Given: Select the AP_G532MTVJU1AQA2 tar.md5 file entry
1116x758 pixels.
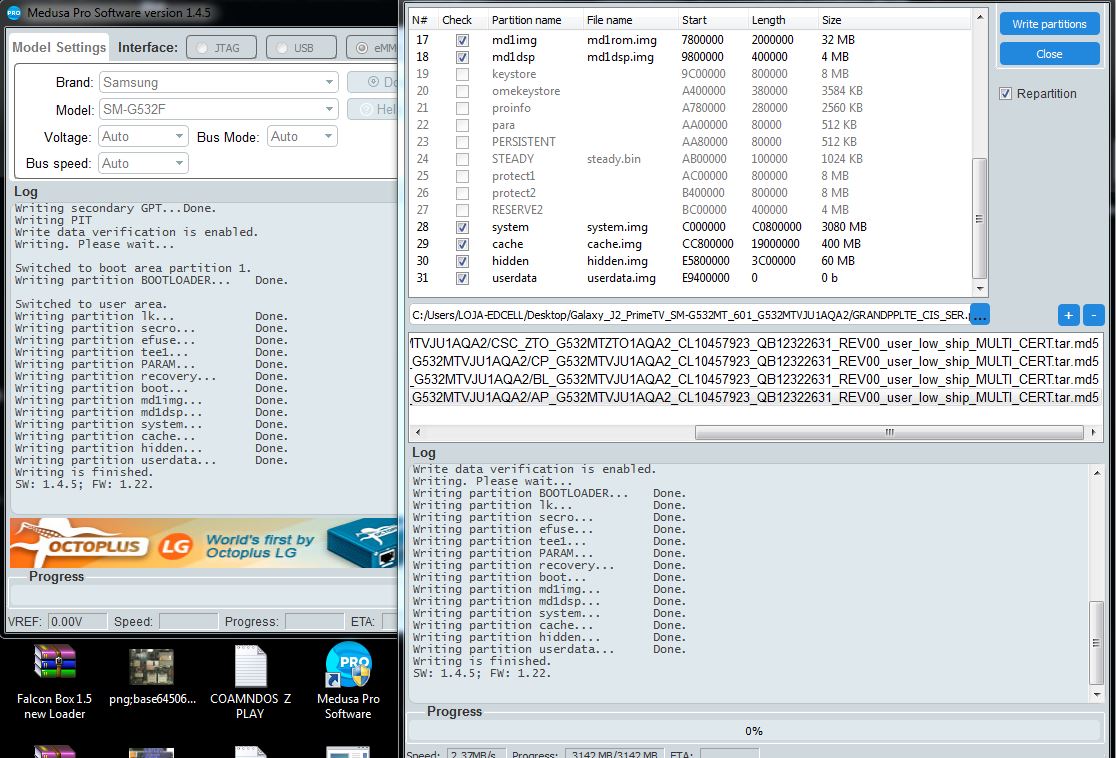Looking at the screenshot, I should 755,397.
